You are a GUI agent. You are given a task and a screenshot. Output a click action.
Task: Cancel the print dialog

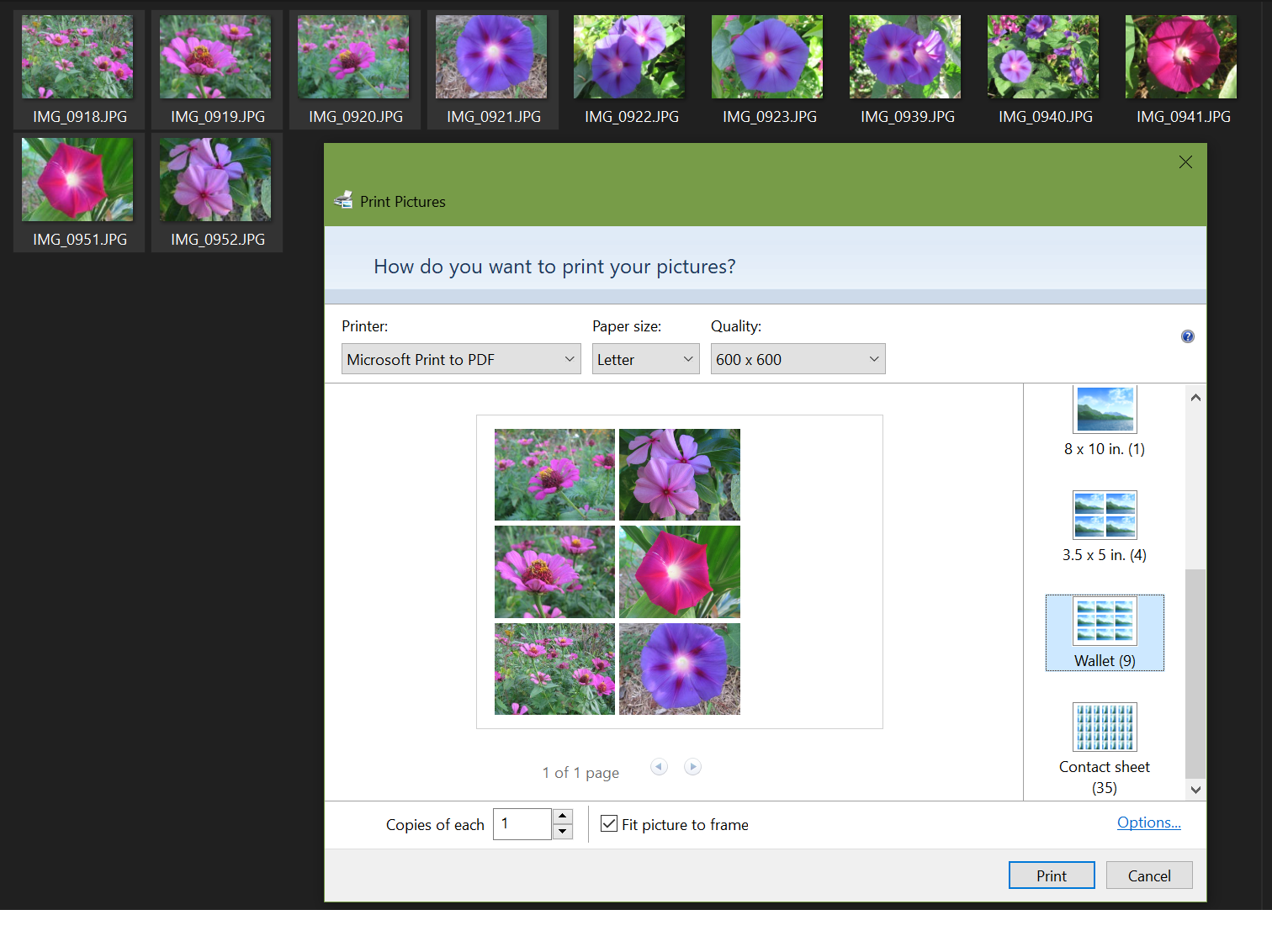(x=1149, y=875)
